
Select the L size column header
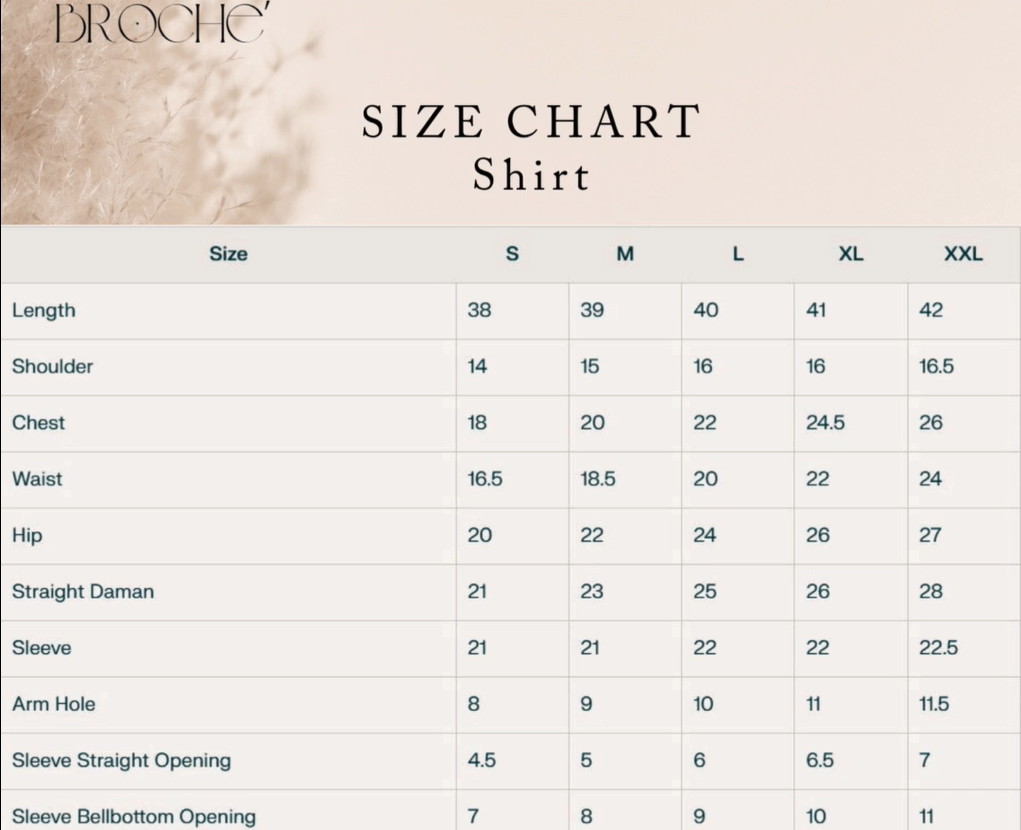738,254
